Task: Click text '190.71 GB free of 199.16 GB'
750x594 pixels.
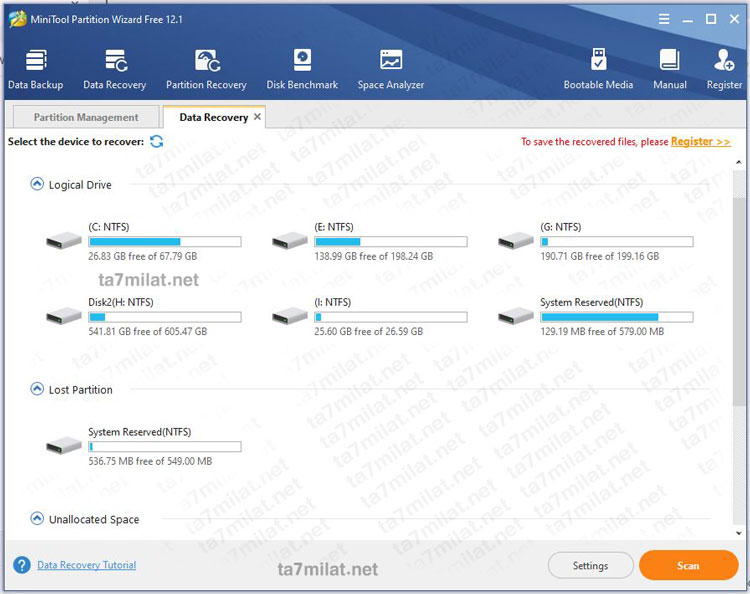Action: pyautogui.click(x=600, y=256)
